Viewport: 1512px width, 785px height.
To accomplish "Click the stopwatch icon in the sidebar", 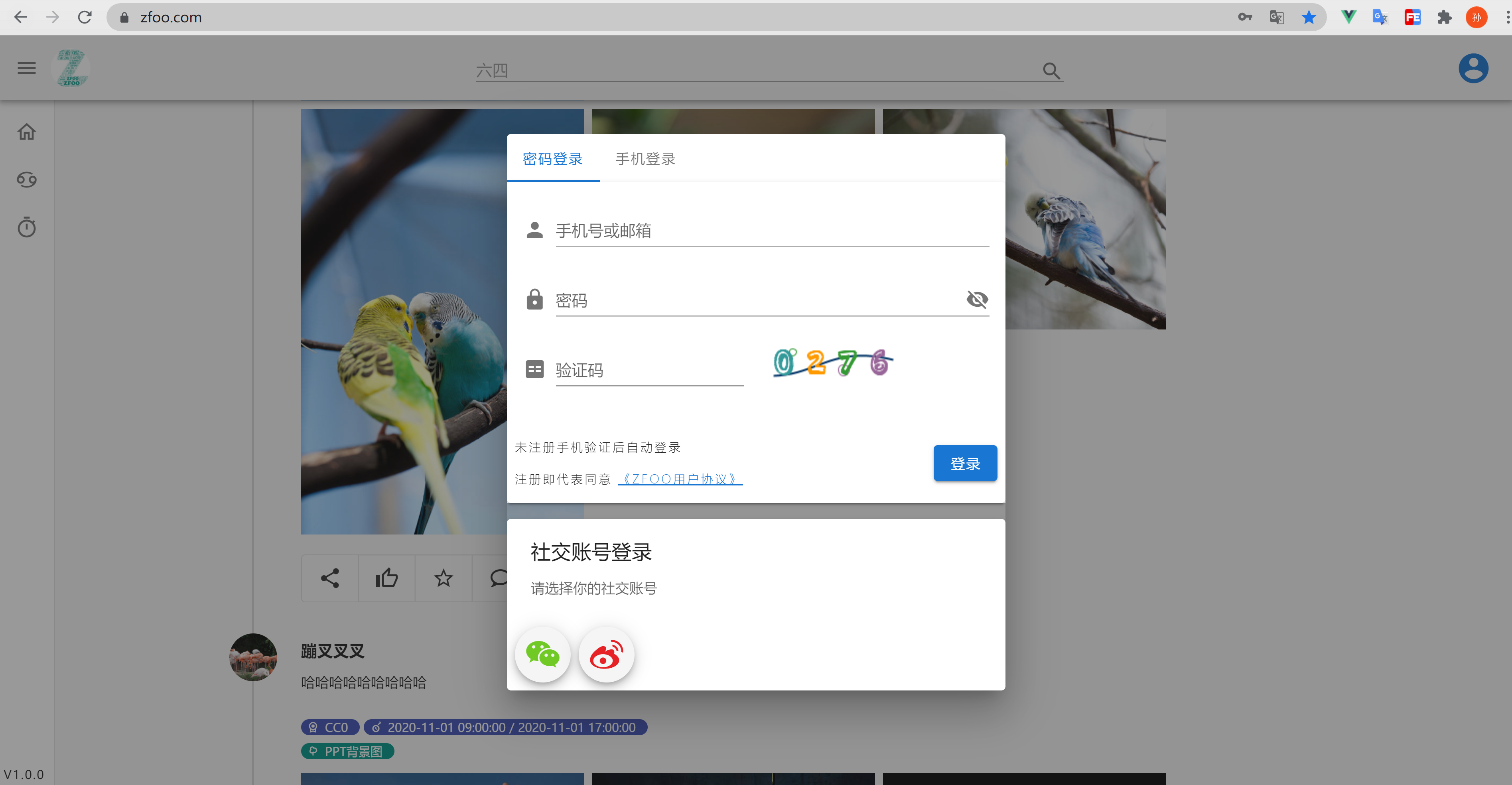I will point(26,227).
